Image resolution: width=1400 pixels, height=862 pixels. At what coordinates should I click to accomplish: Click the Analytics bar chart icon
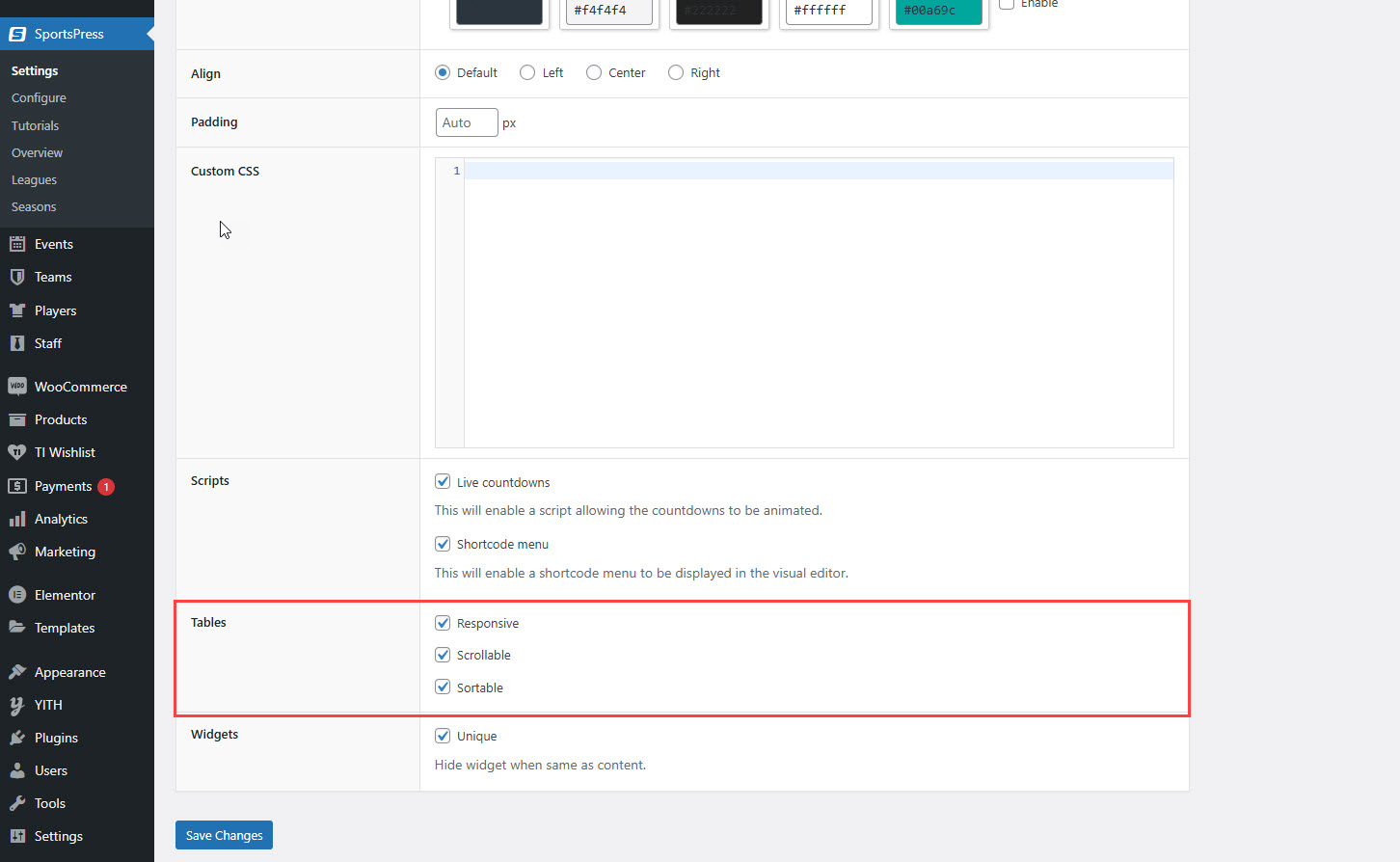[x=17, y=519]
